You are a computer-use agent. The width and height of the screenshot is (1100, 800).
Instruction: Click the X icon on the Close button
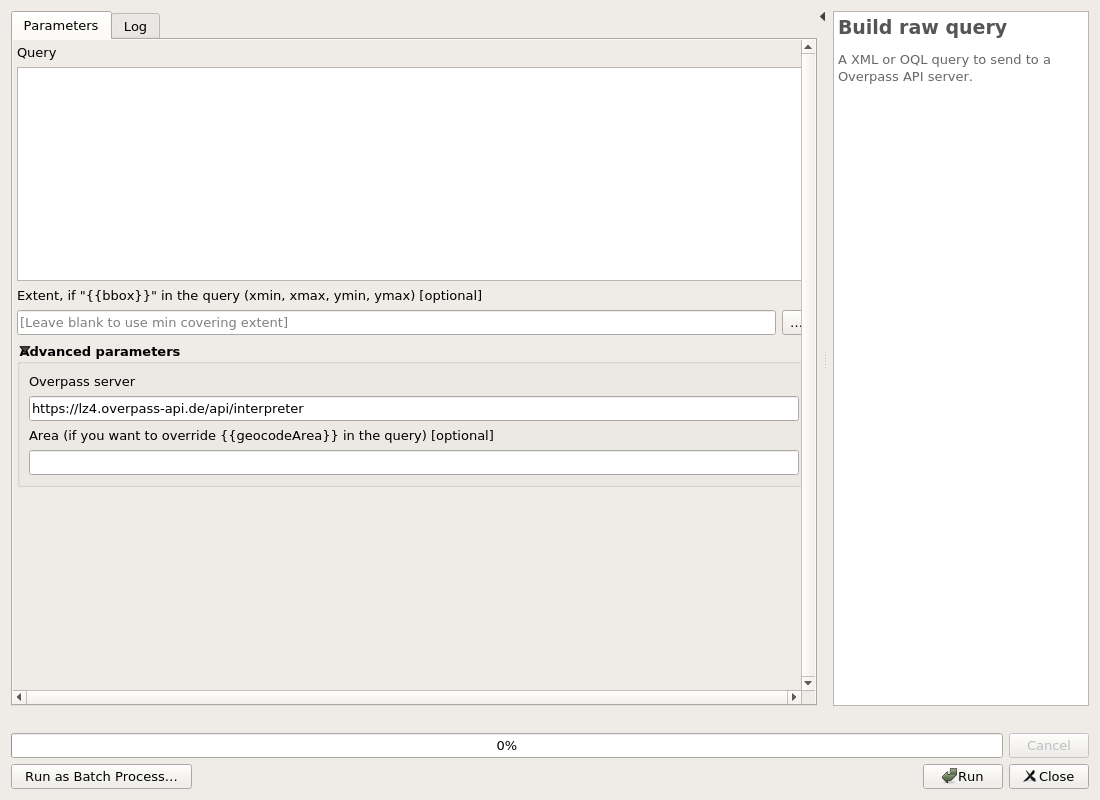point(1030,776)
